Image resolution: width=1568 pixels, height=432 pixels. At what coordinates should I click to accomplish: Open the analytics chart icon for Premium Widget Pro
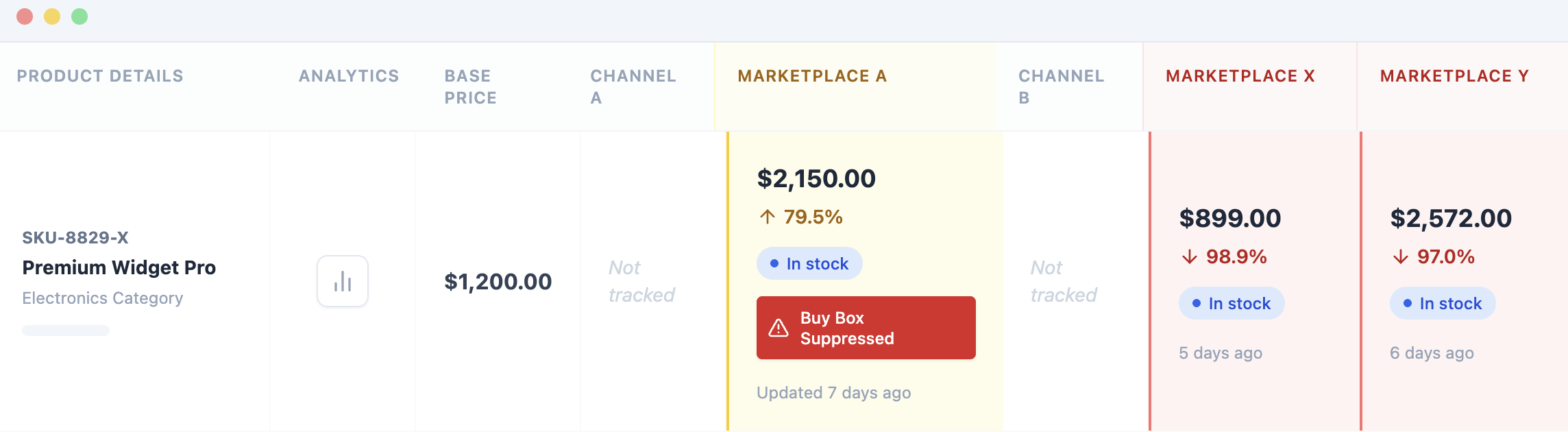click(342, 281)
